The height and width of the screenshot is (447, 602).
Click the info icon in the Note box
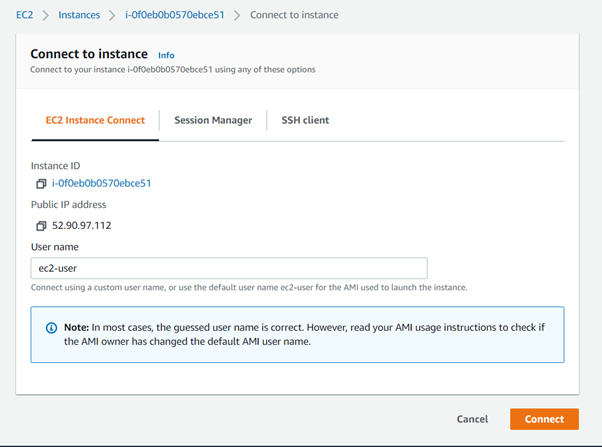[x=51, y=328]
